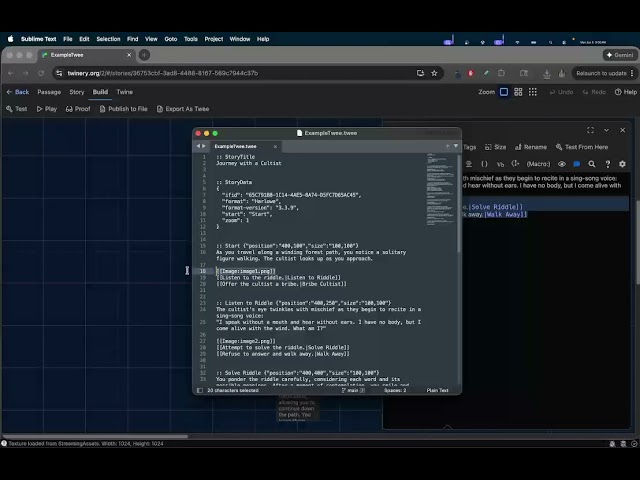
Task: Open the Project menu
Action: click(213, 39)
